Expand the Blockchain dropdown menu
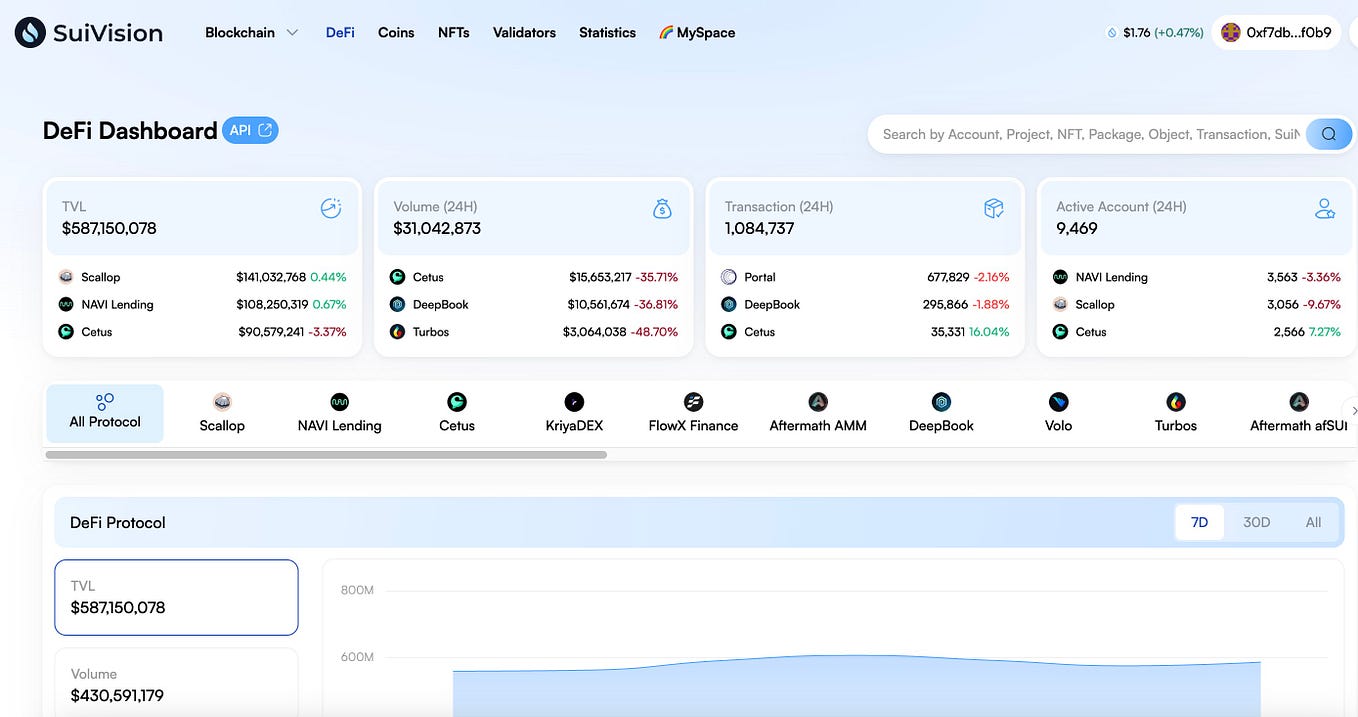This screenshot has height=717, width=1358. (251, 31)
